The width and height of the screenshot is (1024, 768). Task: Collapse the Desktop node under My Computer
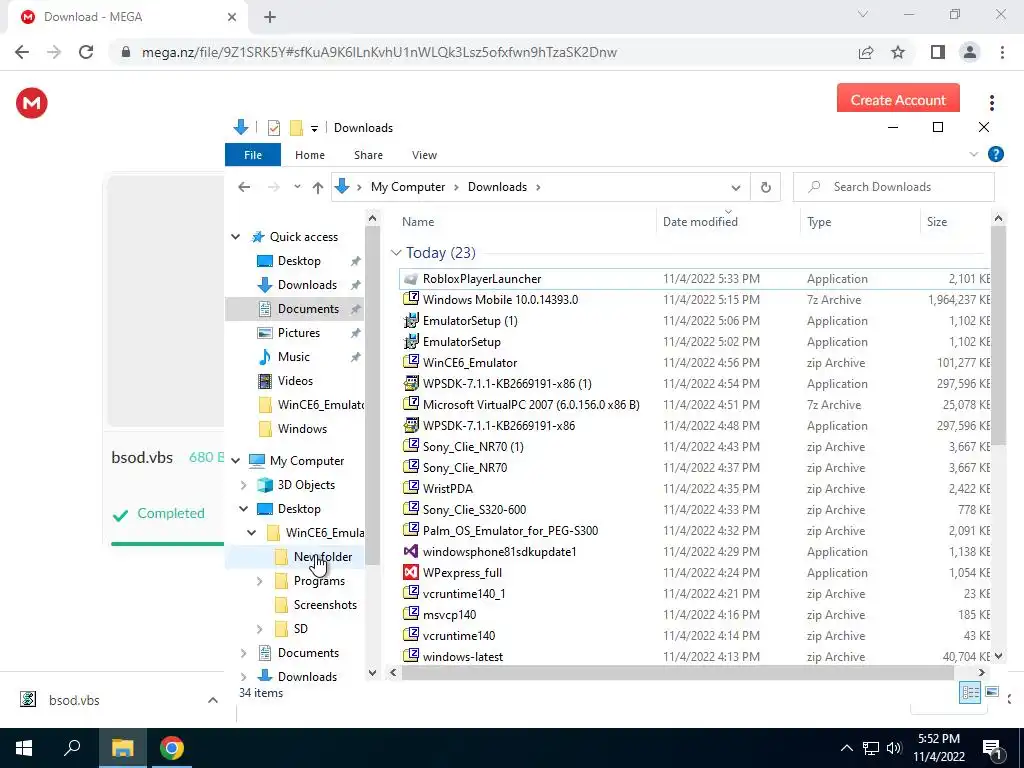click(244, 509)
